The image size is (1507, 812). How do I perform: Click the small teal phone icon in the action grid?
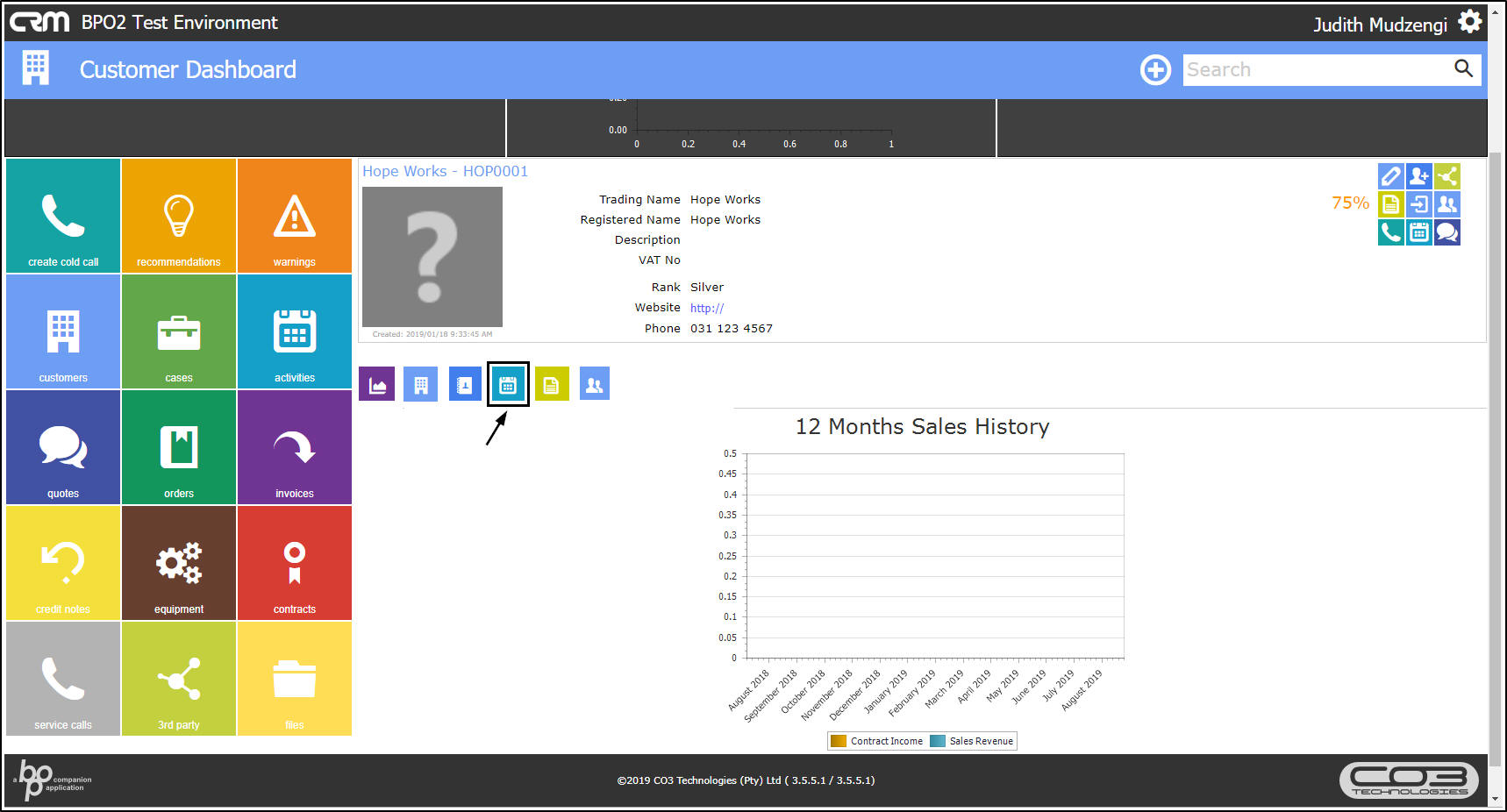coord(1390,232)
